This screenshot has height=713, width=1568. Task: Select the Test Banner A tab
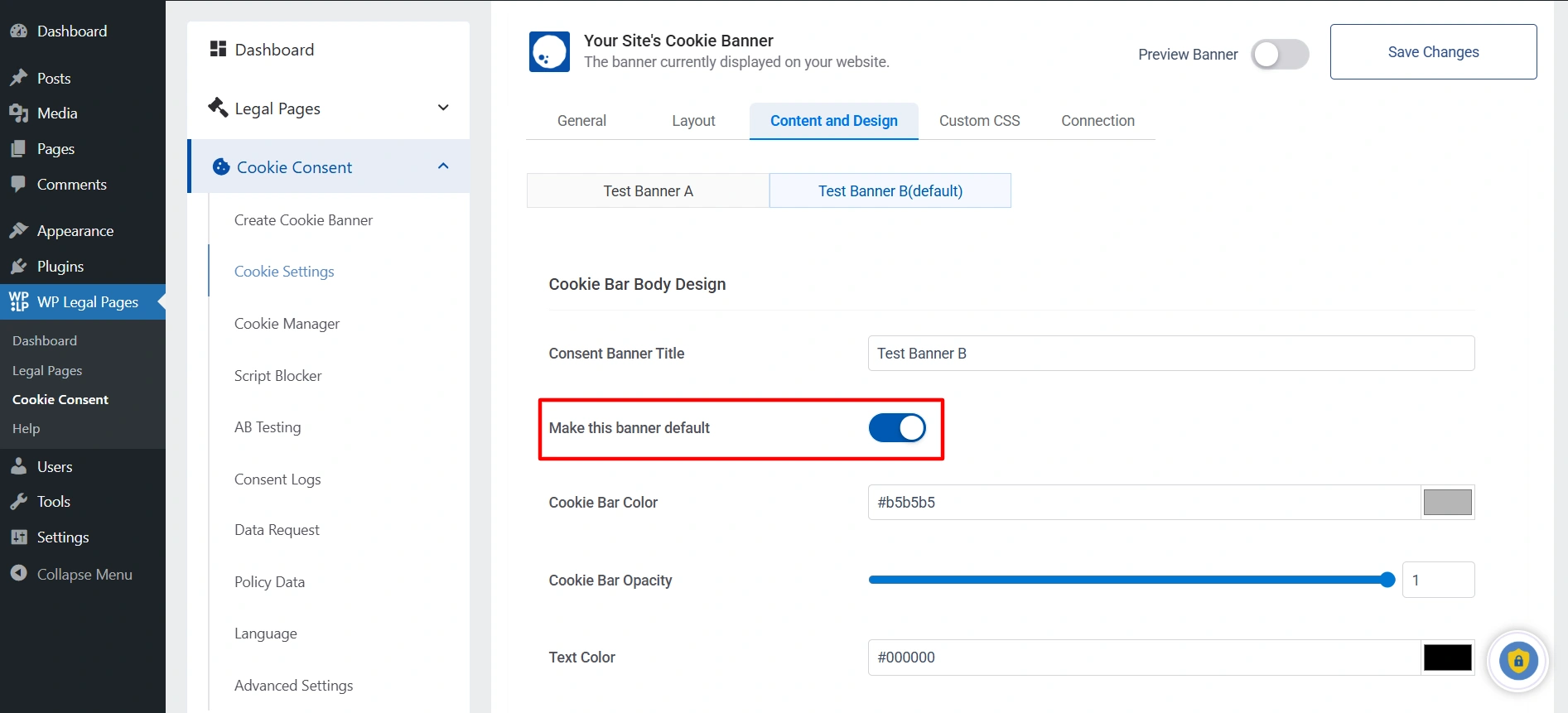click(648, 191)
